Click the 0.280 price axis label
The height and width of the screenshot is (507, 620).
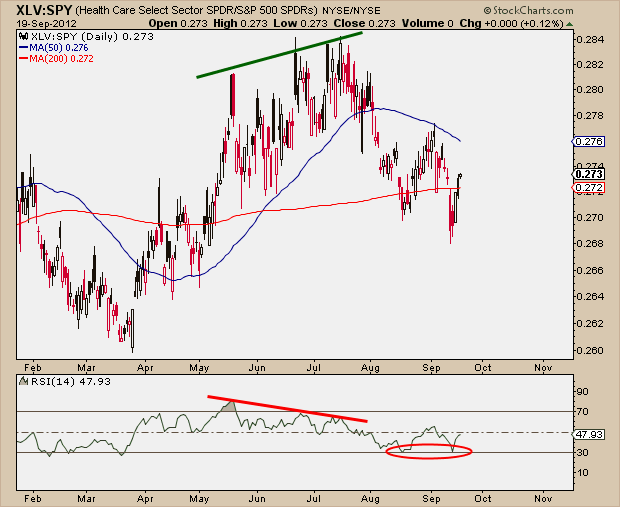[x=590, y=90]
